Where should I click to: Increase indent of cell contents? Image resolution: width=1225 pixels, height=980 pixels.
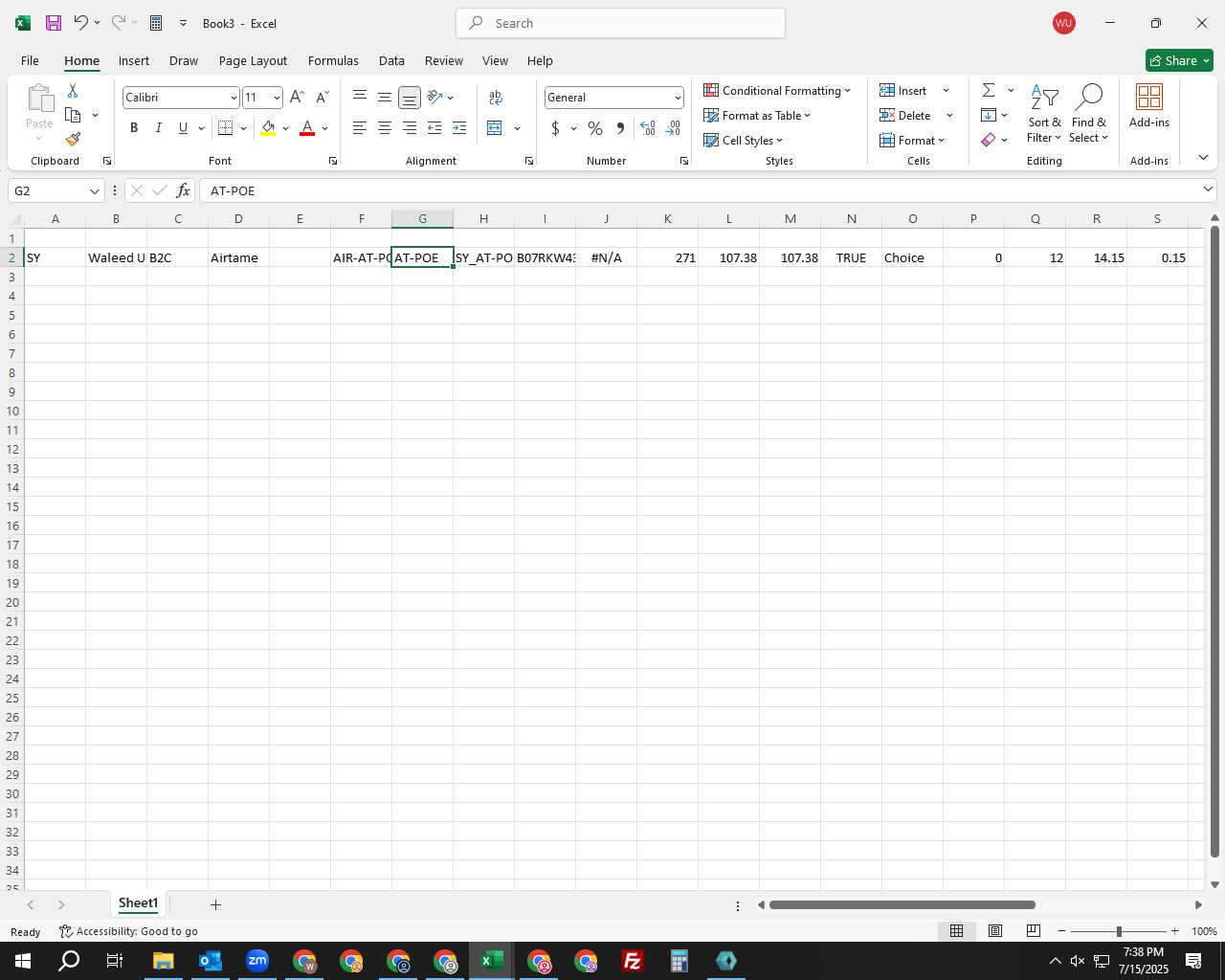pos(459,128)
